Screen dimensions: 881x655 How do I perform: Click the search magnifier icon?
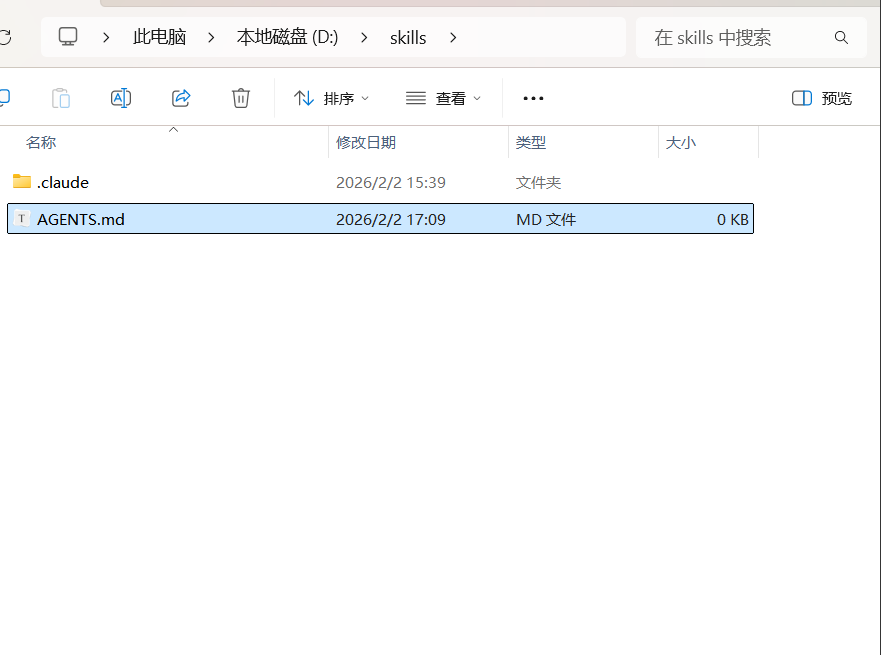point(841,38)
